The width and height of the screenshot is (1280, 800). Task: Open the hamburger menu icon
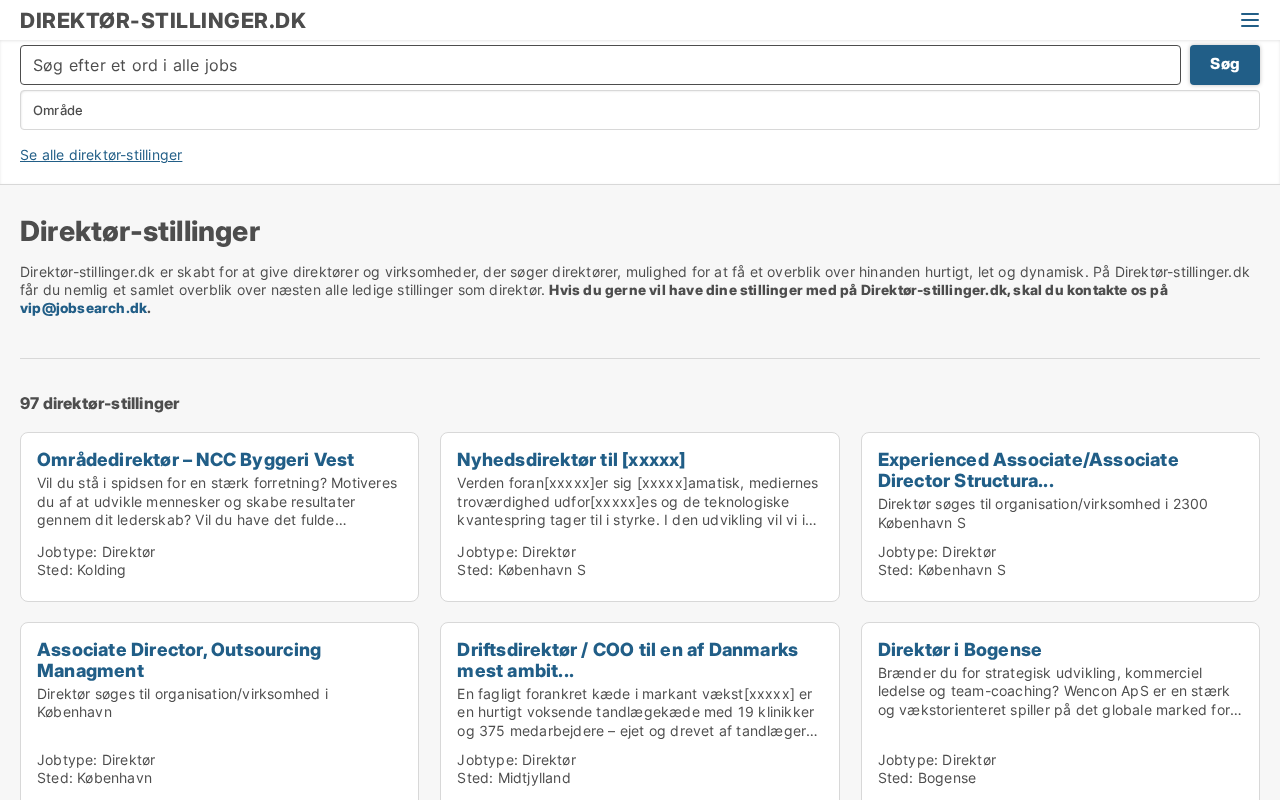[x=1249, y=20]
